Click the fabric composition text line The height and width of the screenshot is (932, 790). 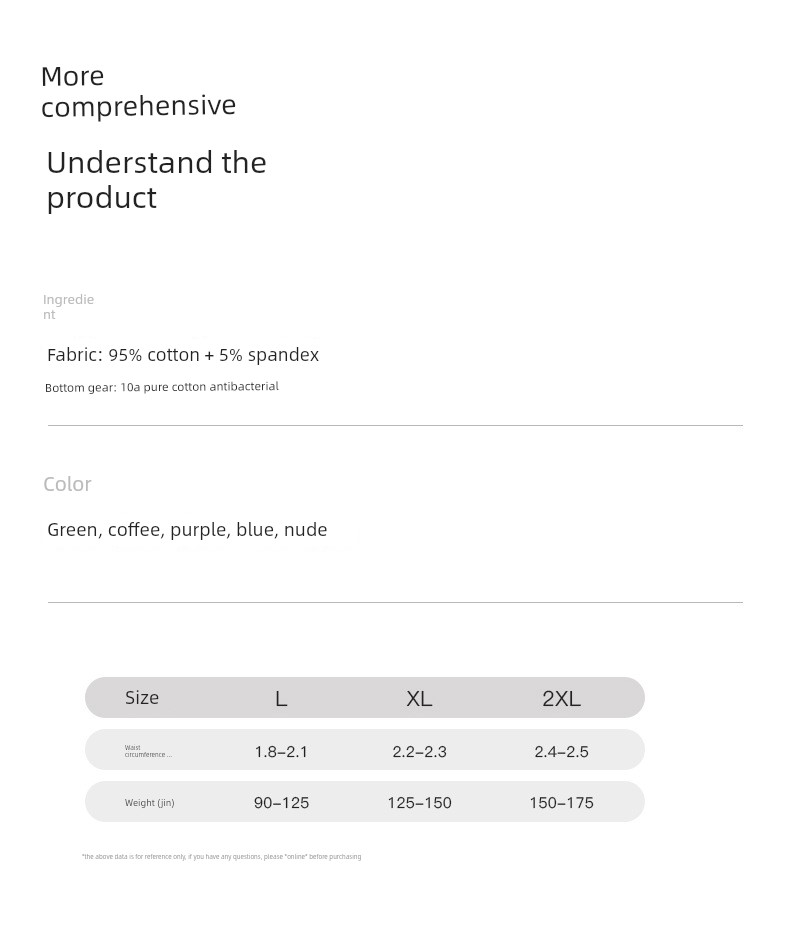183,355
